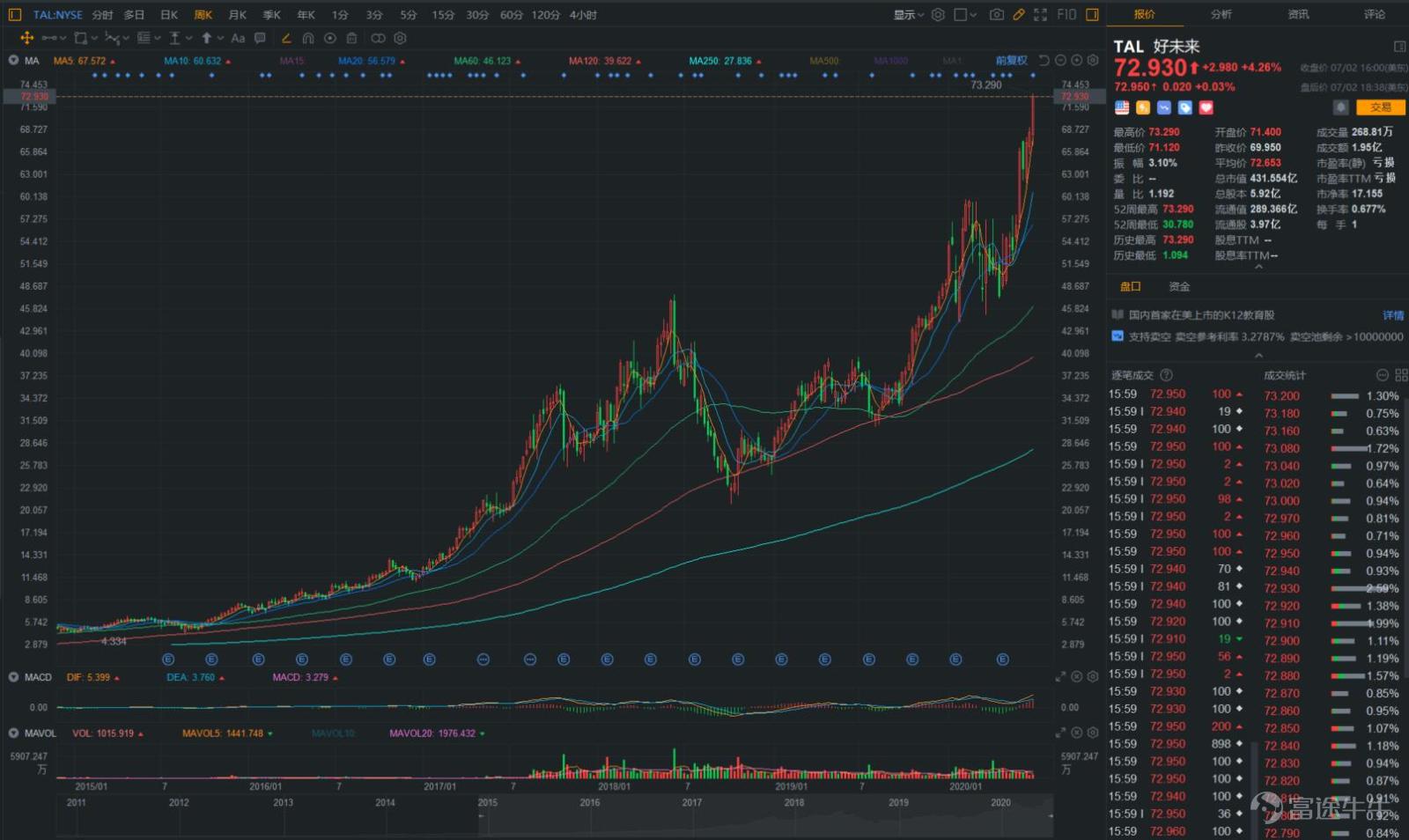Click the F10 company info button
This screenshot has height=840, width=1409.
tap(1066, 14)
